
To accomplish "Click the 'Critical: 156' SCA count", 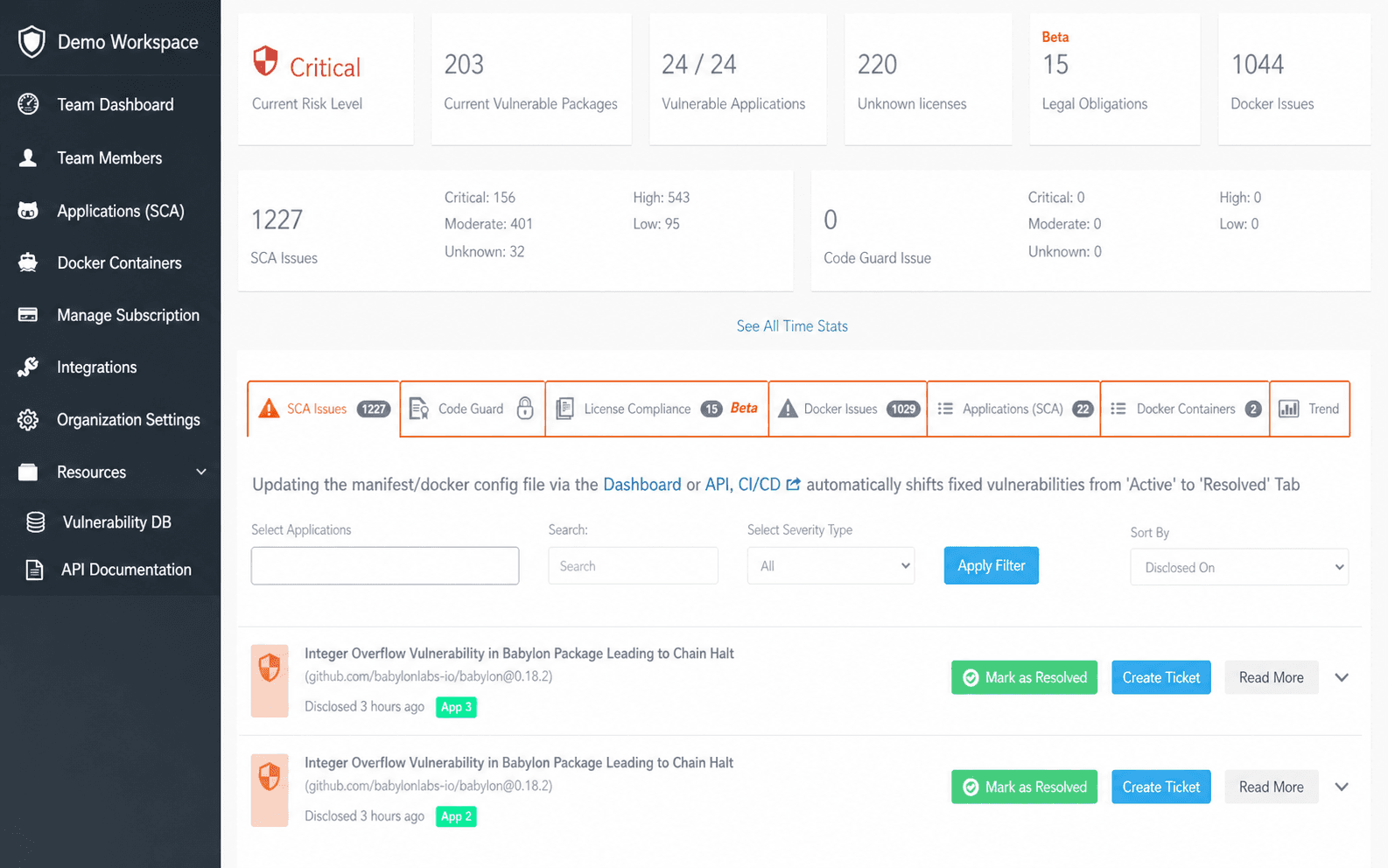I will click(x=480, y=198).
